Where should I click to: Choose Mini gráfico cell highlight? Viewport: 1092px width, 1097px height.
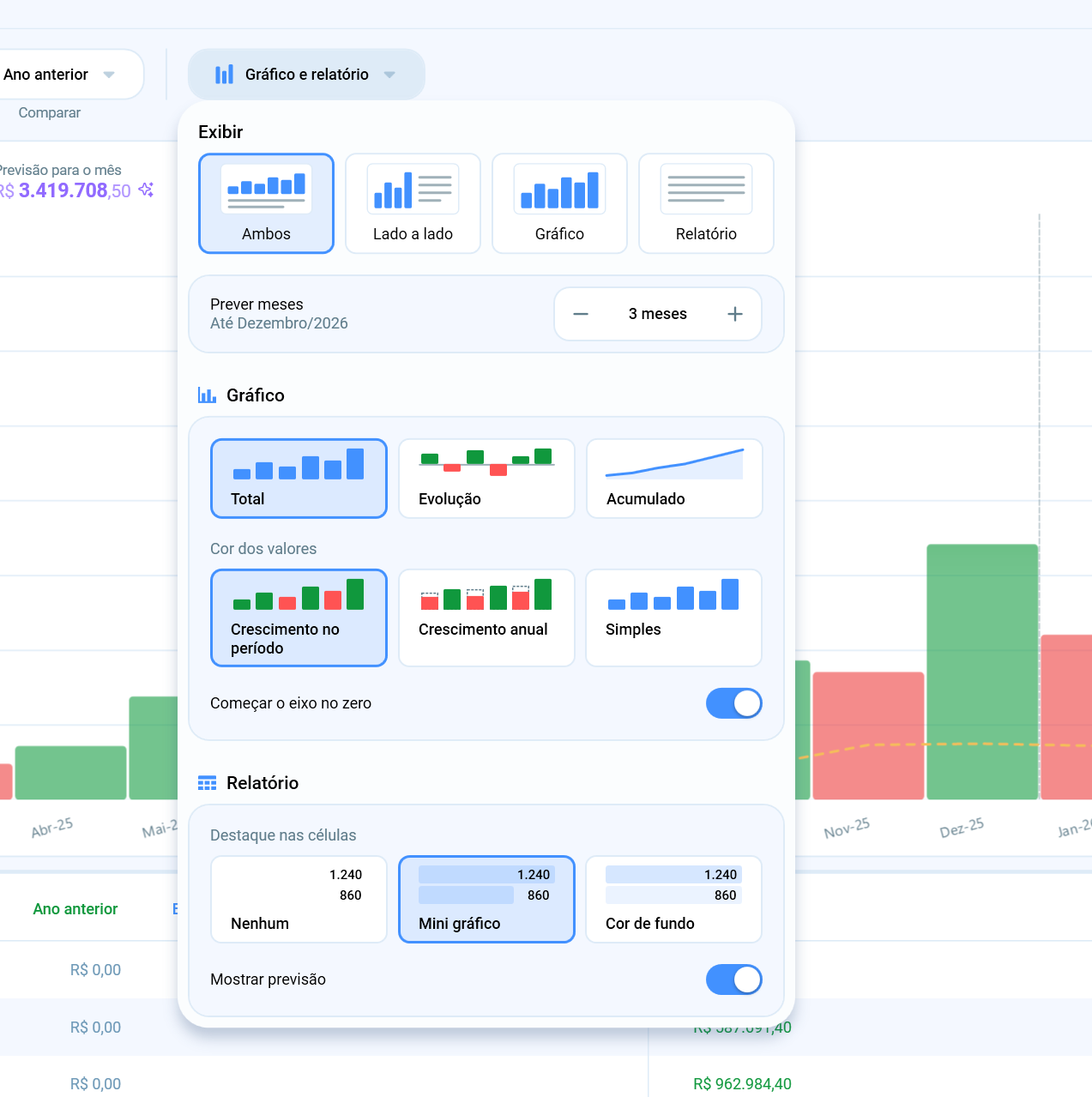[x=486, y=899]
